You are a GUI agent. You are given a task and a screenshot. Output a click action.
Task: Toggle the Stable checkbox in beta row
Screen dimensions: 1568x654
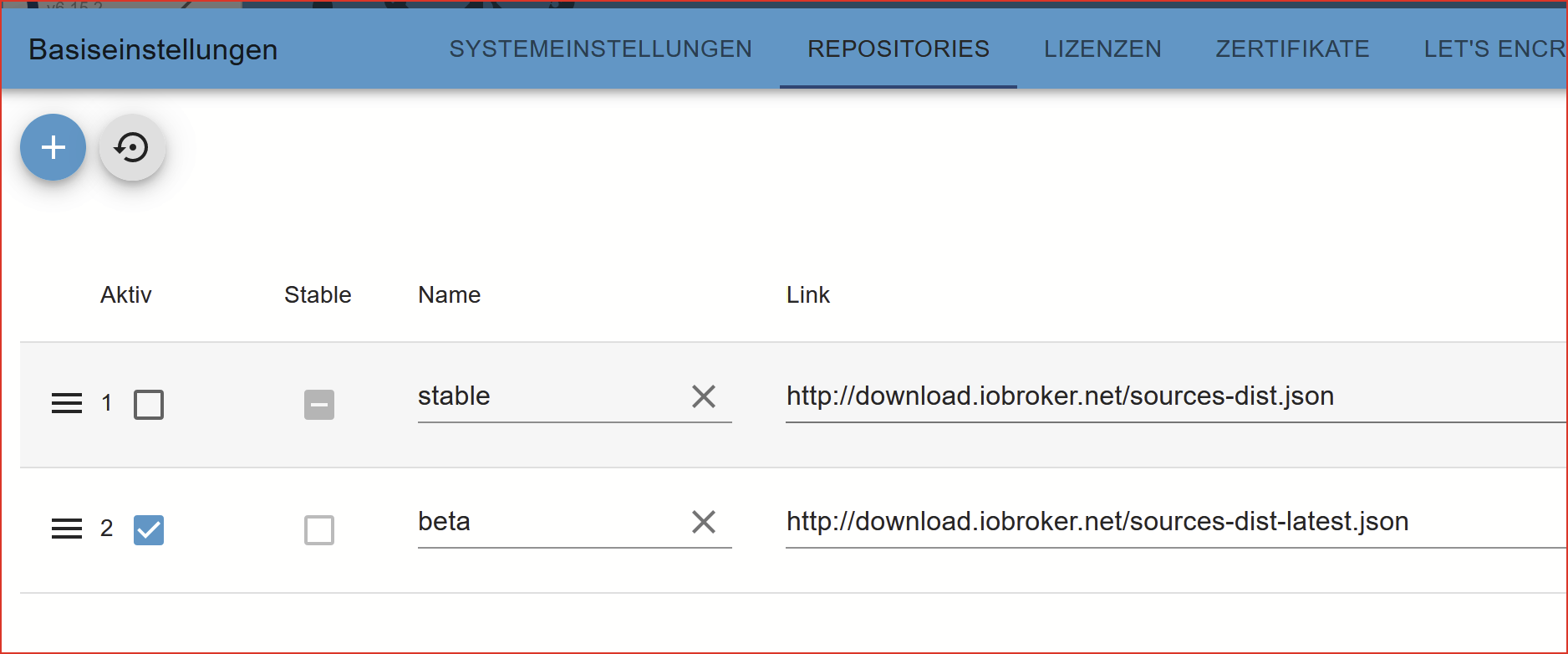(x=319, y=530)
